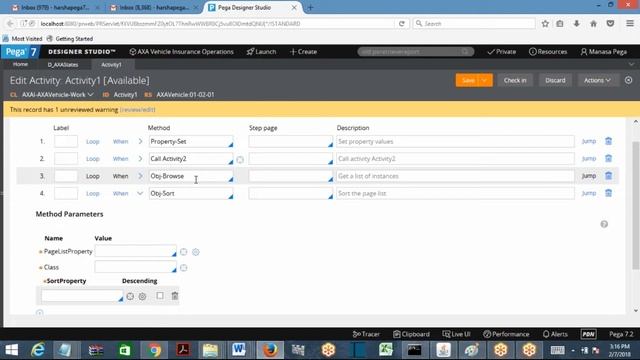Expand step 2 Call Activity2 parameters arrow

[140, 158]
